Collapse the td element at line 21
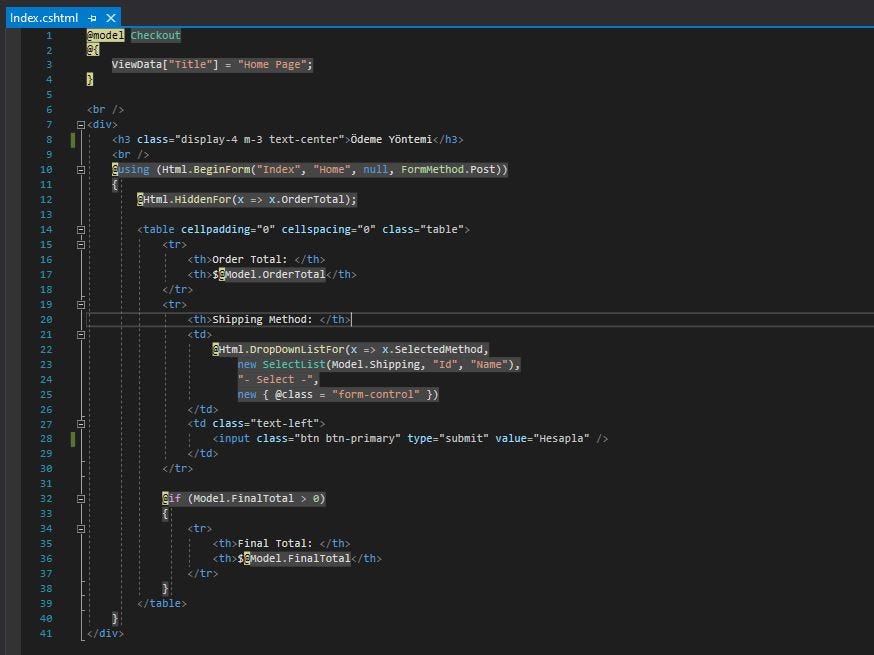 [81, 334]
